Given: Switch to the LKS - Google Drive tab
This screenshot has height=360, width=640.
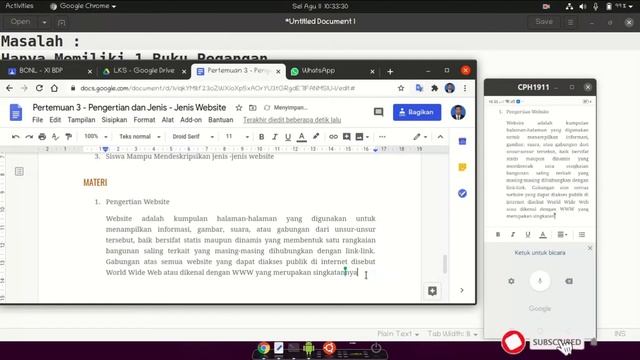Looking at the screenshot, I should [x=144, y=71].
